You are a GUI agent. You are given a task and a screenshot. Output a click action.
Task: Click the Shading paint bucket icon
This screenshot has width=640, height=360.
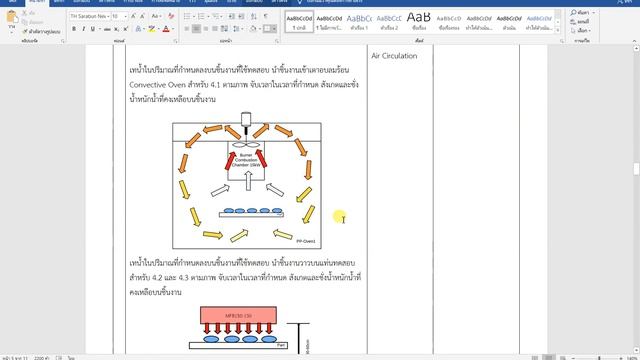click(x=253, y=29)
